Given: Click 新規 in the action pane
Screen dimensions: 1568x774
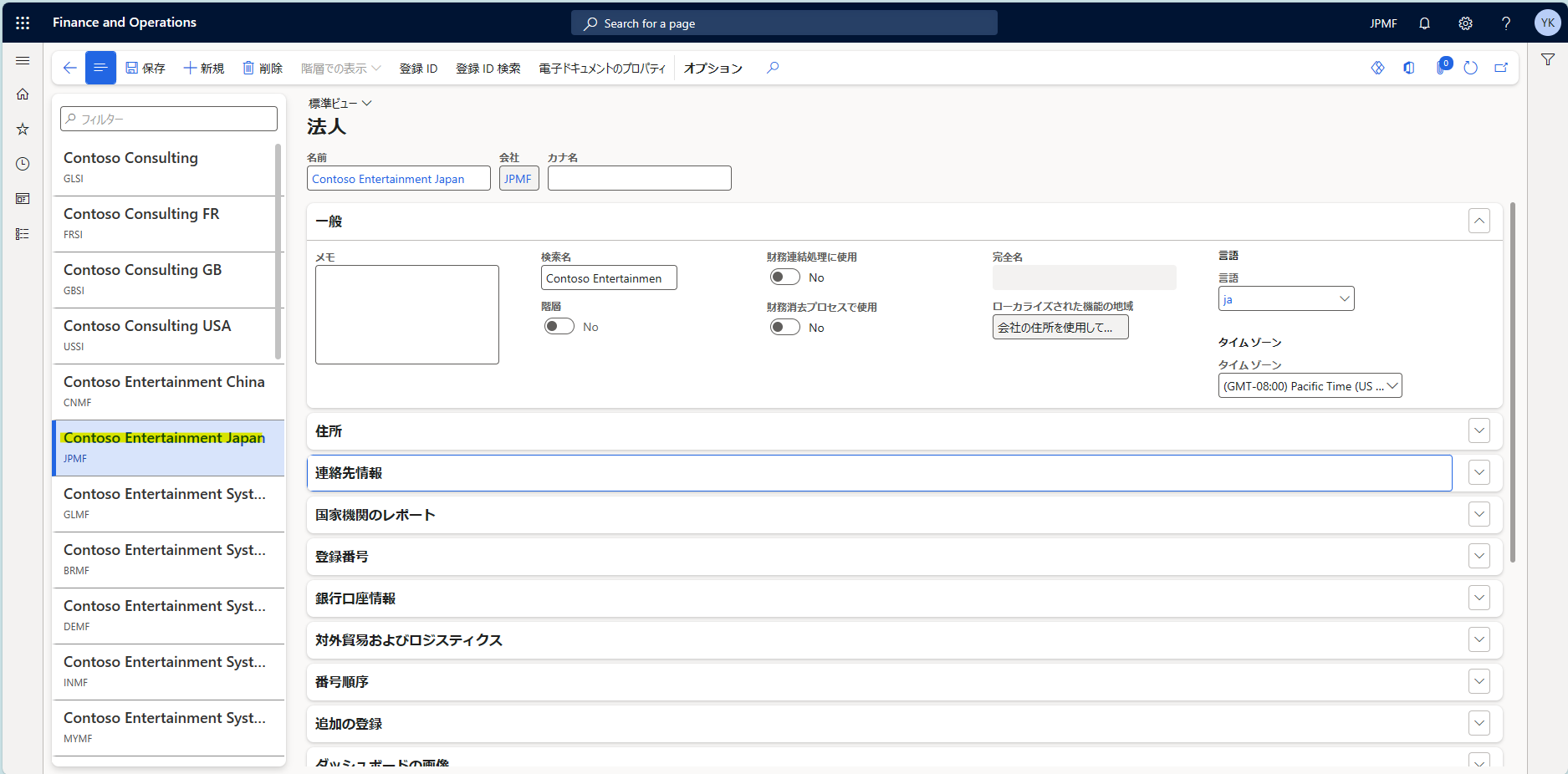Looking at the screenshot, I should coord(204,68).
